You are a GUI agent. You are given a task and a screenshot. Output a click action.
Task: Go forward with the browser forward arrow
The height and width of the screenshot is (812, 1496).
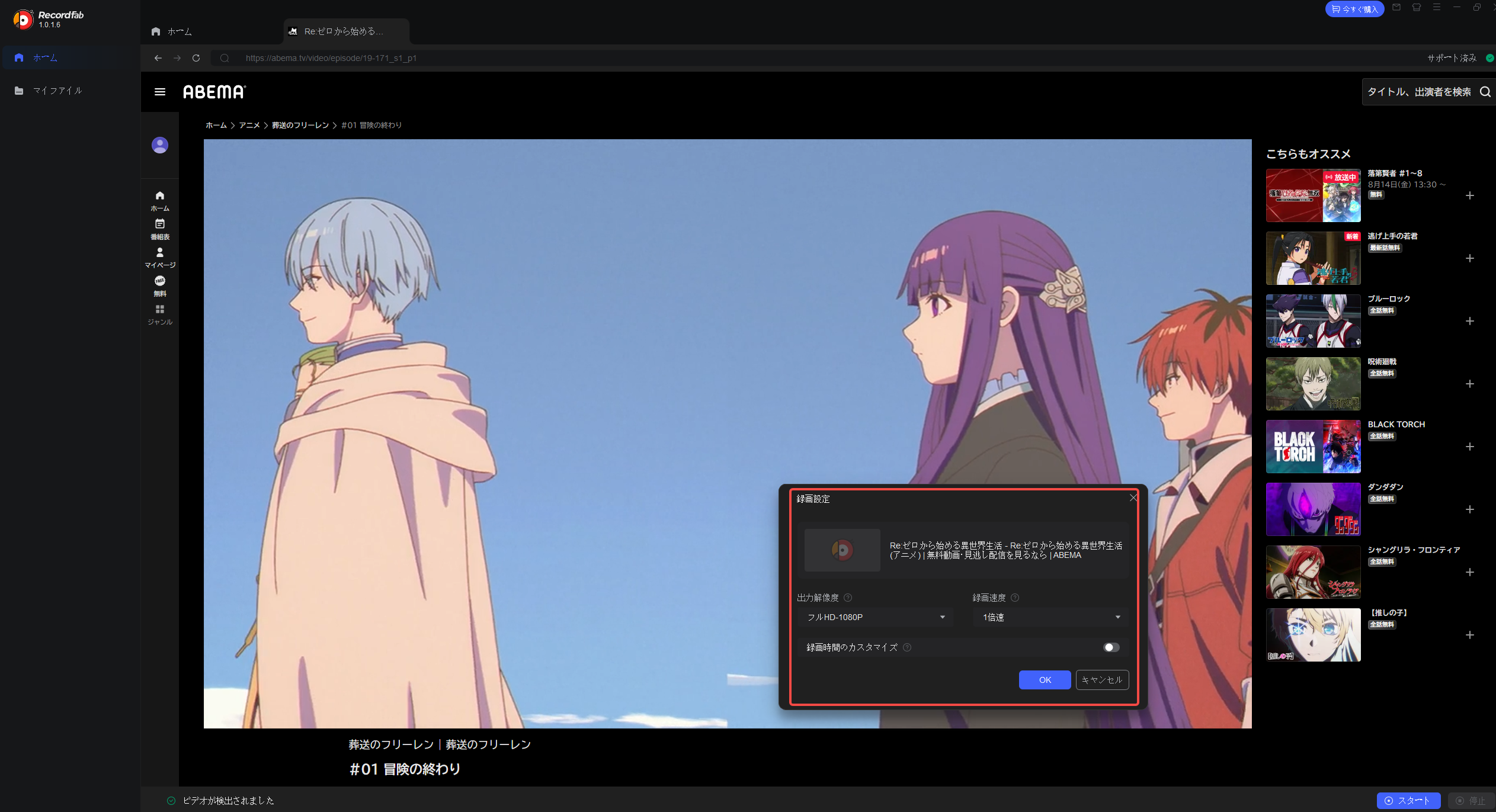click(177, 58)
